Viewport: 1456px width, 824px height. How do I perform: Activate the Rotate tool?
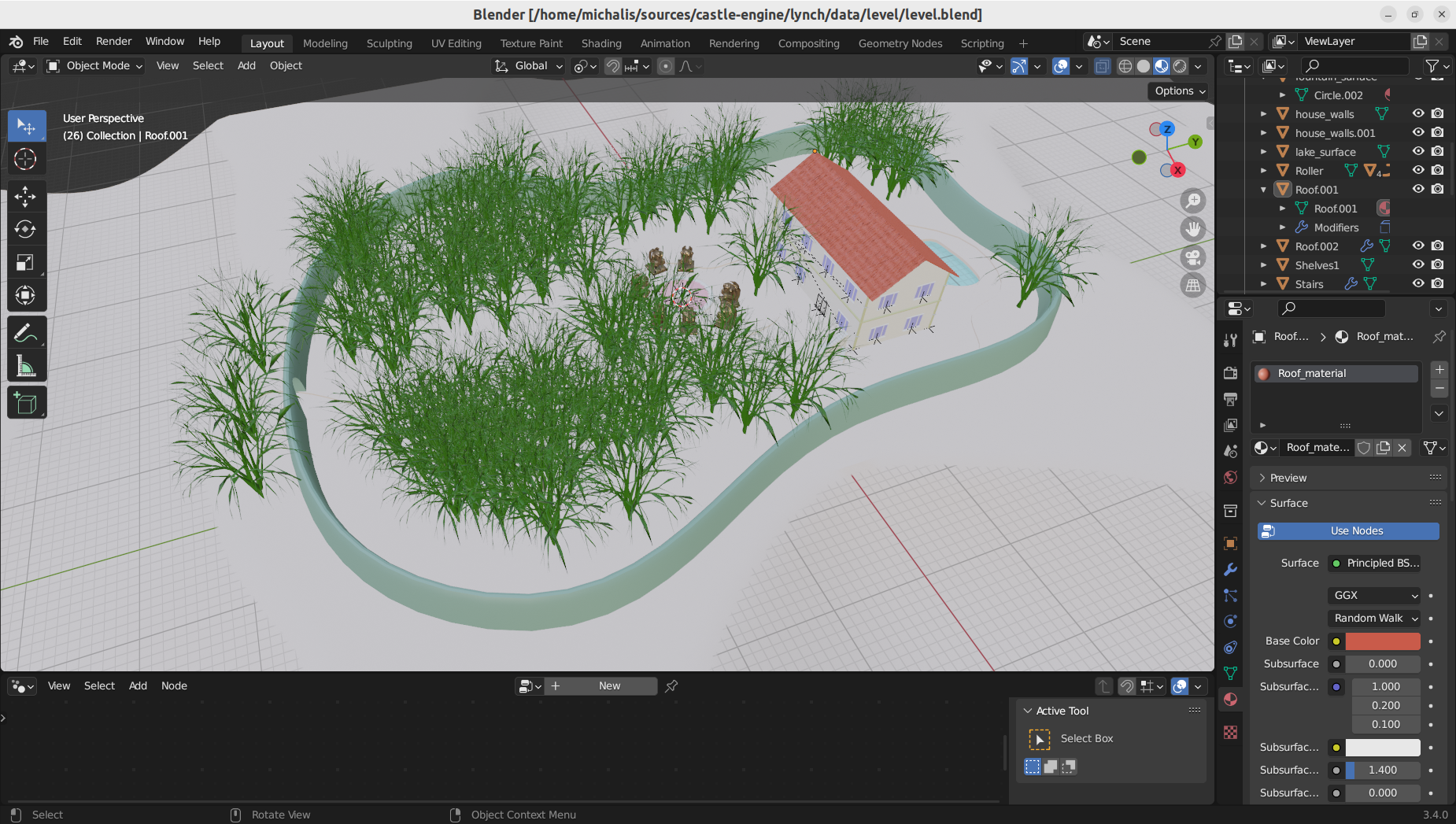(27, 229)
